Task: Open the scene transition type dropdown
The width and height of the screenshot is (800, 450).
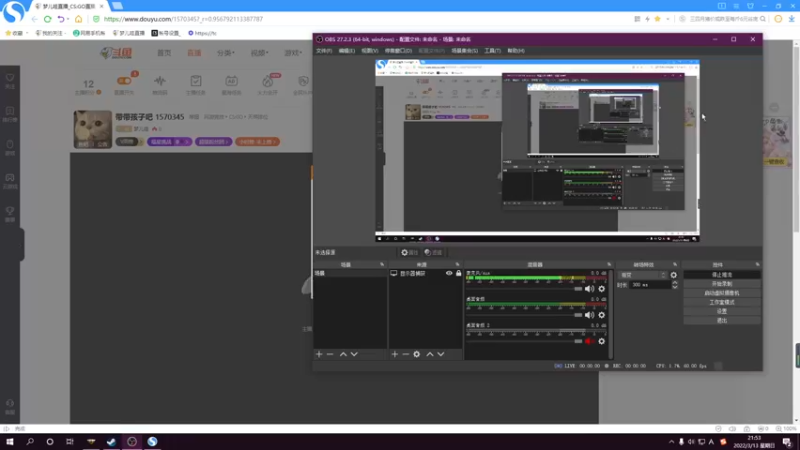Action: point(643,275)
